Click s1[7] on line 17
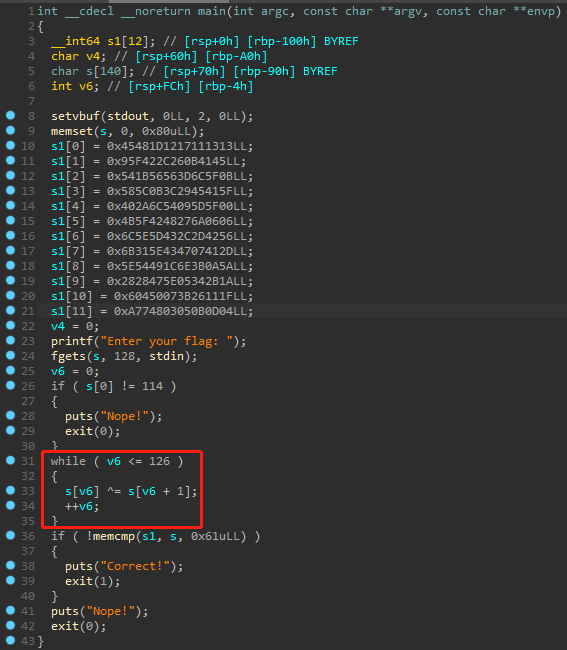 [x=68, y=251]
